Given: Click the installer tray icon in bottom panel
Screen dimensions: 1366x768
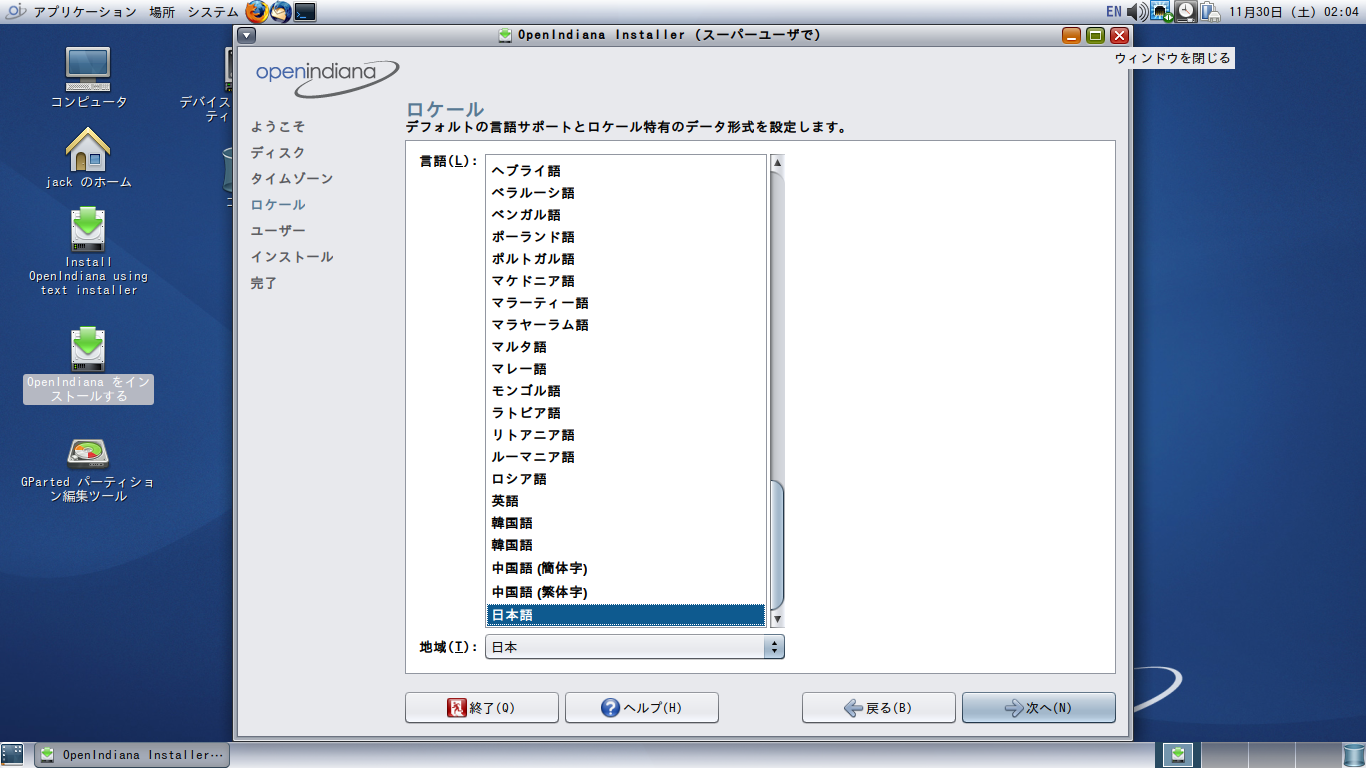Looking at the screenshot, I should click(x=1178, y=754).
